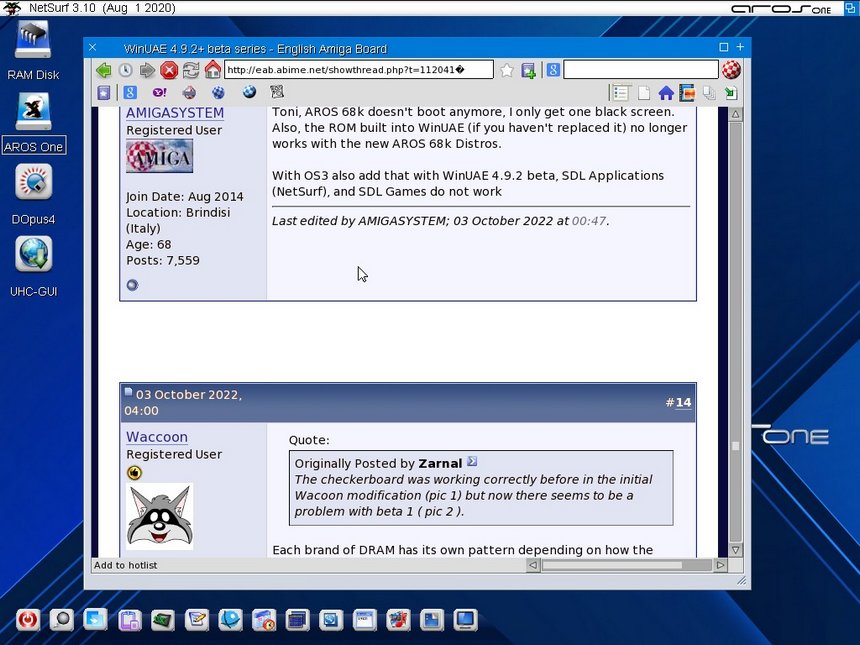
Task: Click the red power icon in dock
Action: tap(29, 620)
